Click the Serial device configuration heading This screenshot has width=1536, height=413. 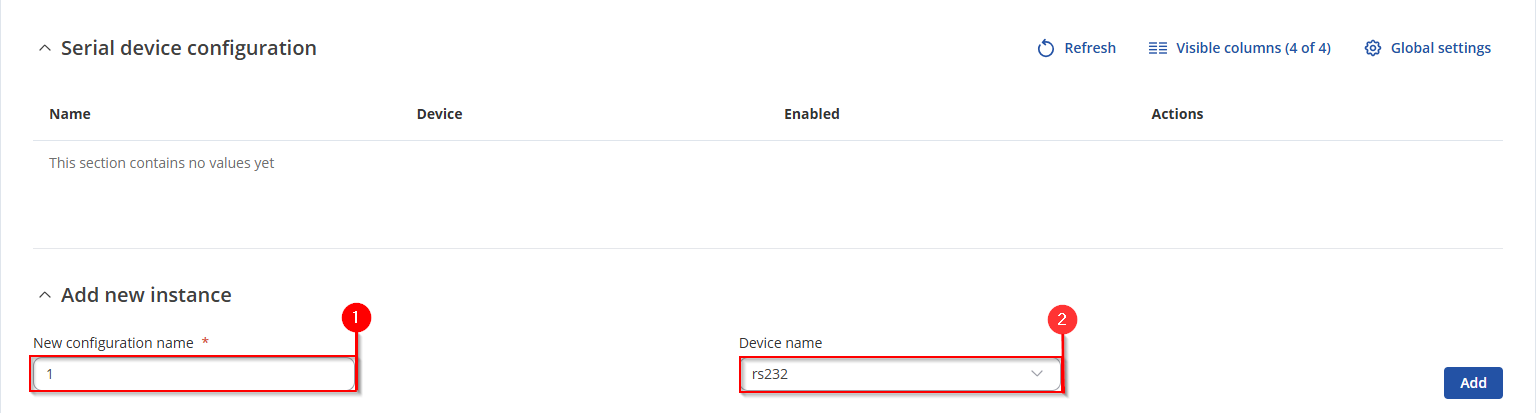(189, 48)
